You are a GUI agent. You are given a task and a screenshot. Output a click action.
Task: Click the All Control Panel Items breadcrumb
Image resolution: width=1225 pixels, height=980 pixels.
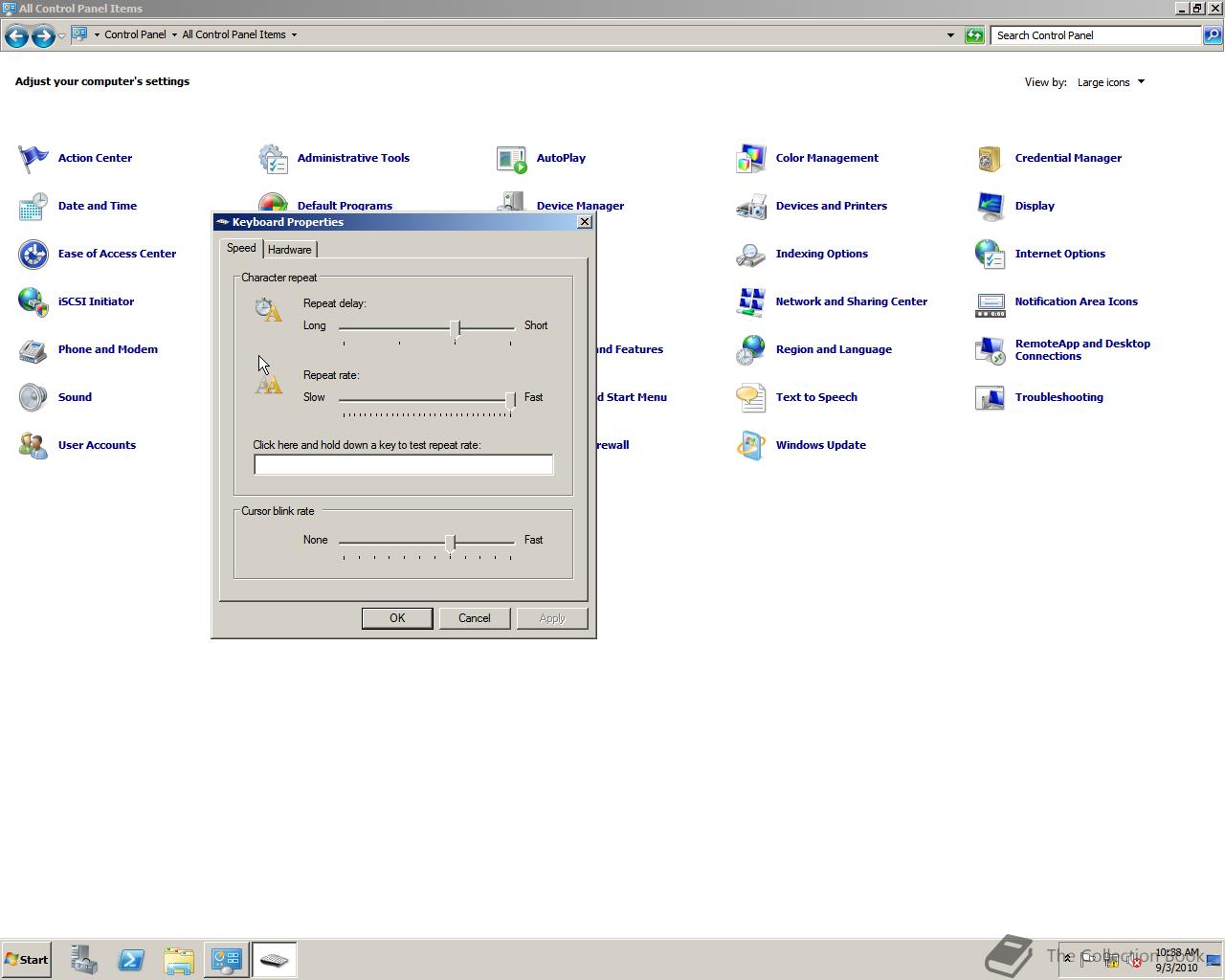[x=234, y=34]
